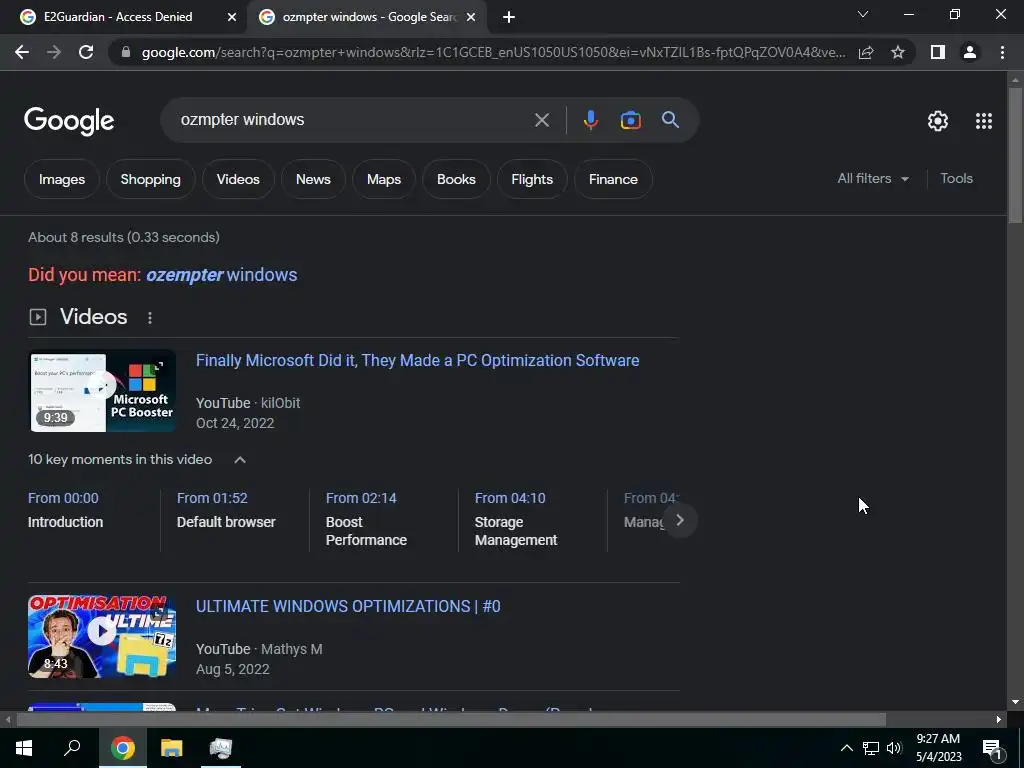Click the address bar URL
The image size is (1024, 768).
tap(493, 52)
